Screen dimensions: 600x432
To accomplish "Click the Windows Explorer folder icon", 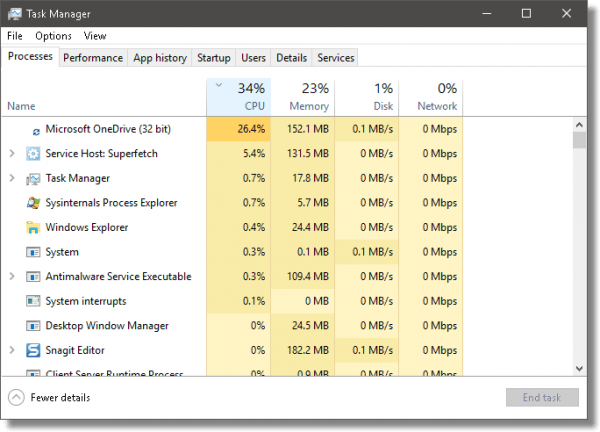I will [33, 227].
